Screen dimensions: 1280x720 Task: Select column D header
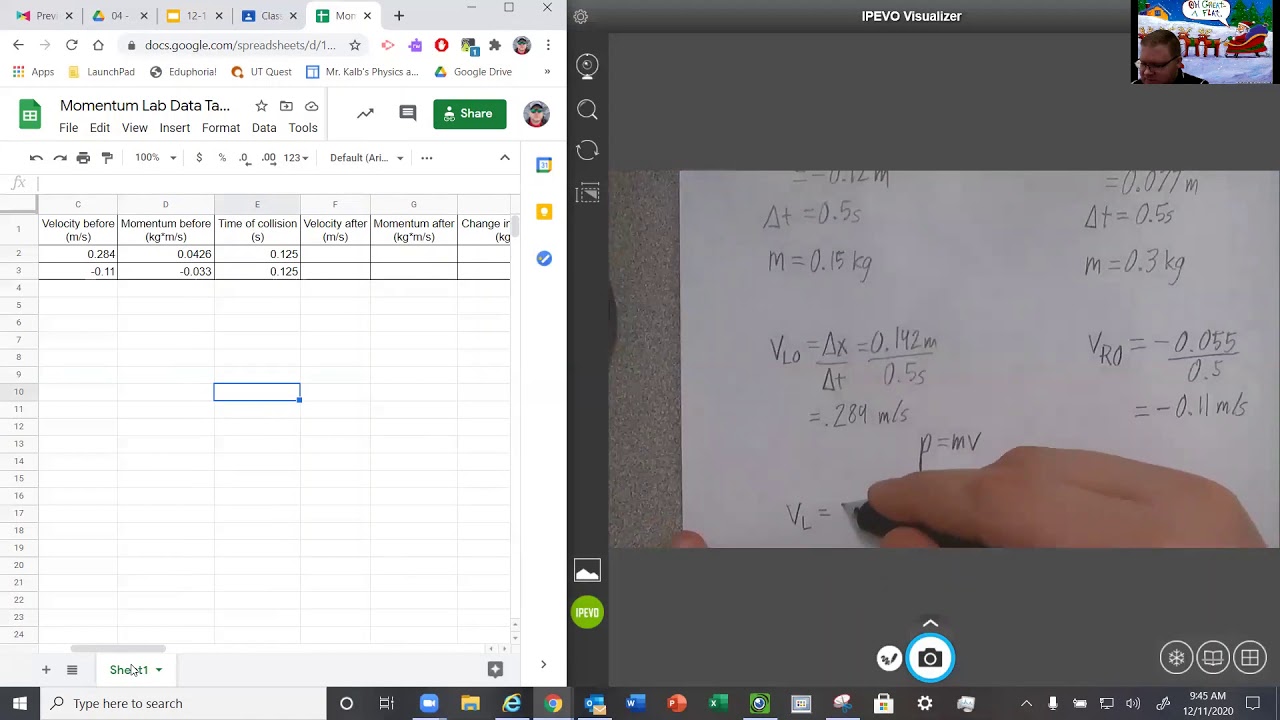[166, 204]
